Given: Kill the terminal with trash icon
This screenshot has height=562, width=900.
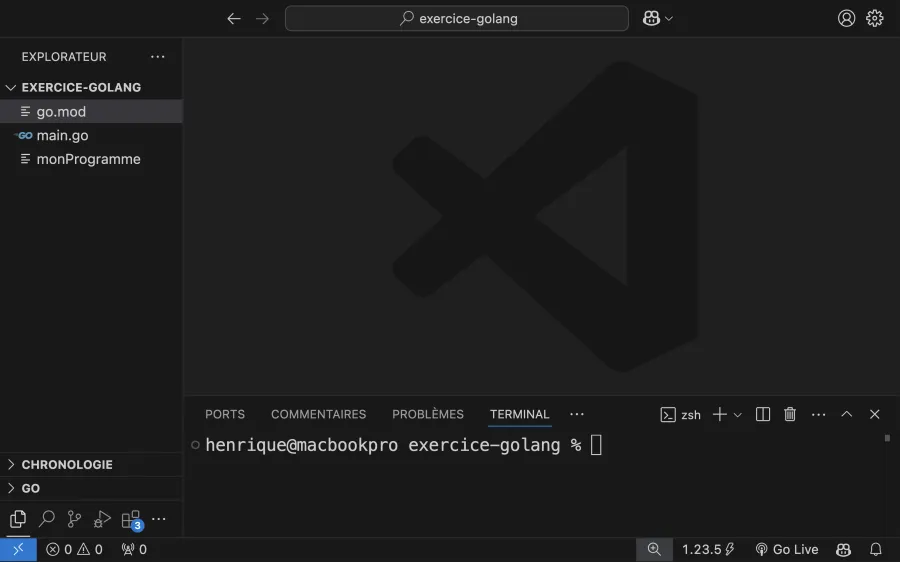Looking at the screenshot, I should pyautogui.click(x=790, y=414).
